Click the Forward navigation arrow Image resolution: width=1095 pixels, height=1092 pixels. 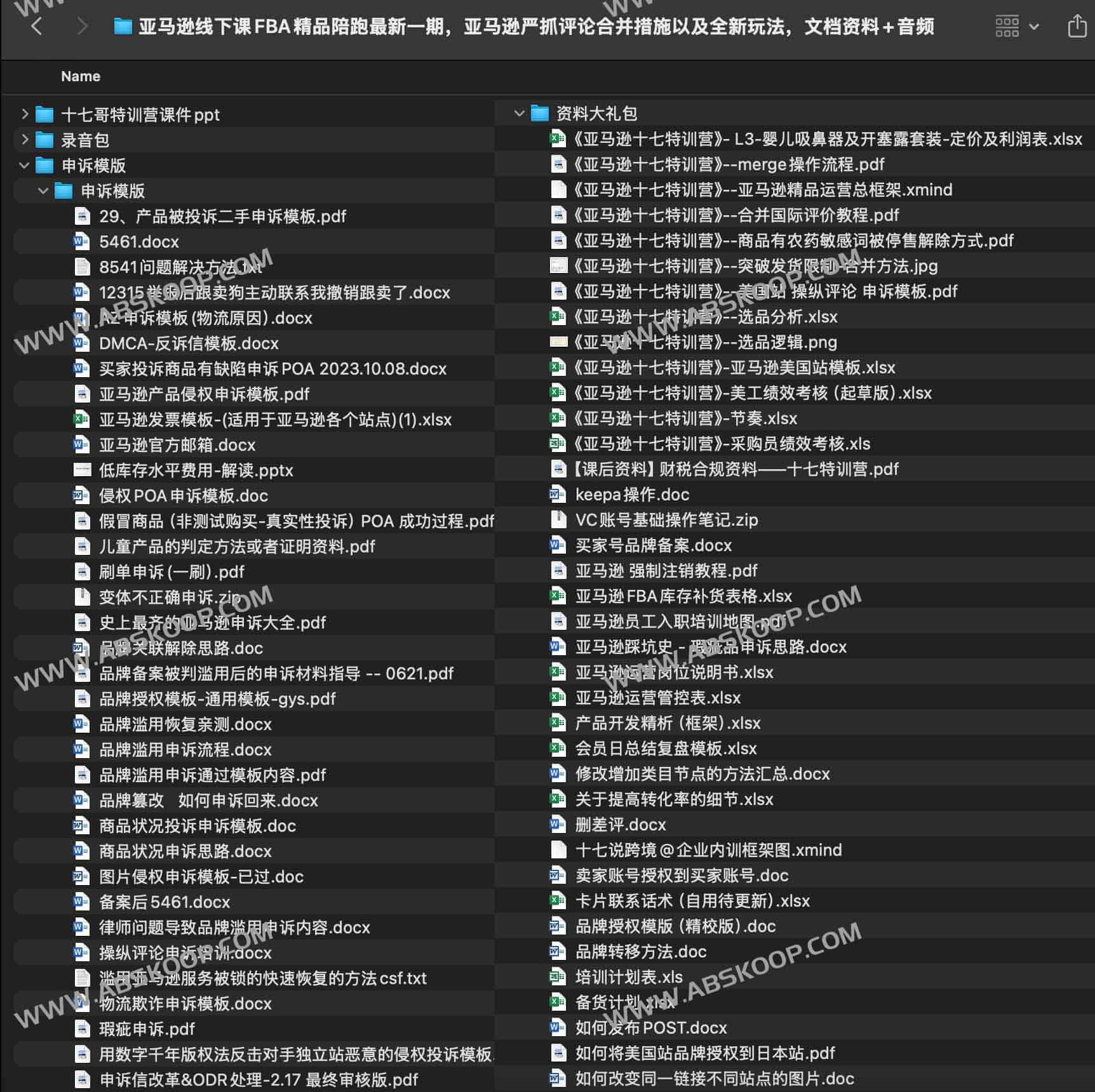(x=82, y=27)
